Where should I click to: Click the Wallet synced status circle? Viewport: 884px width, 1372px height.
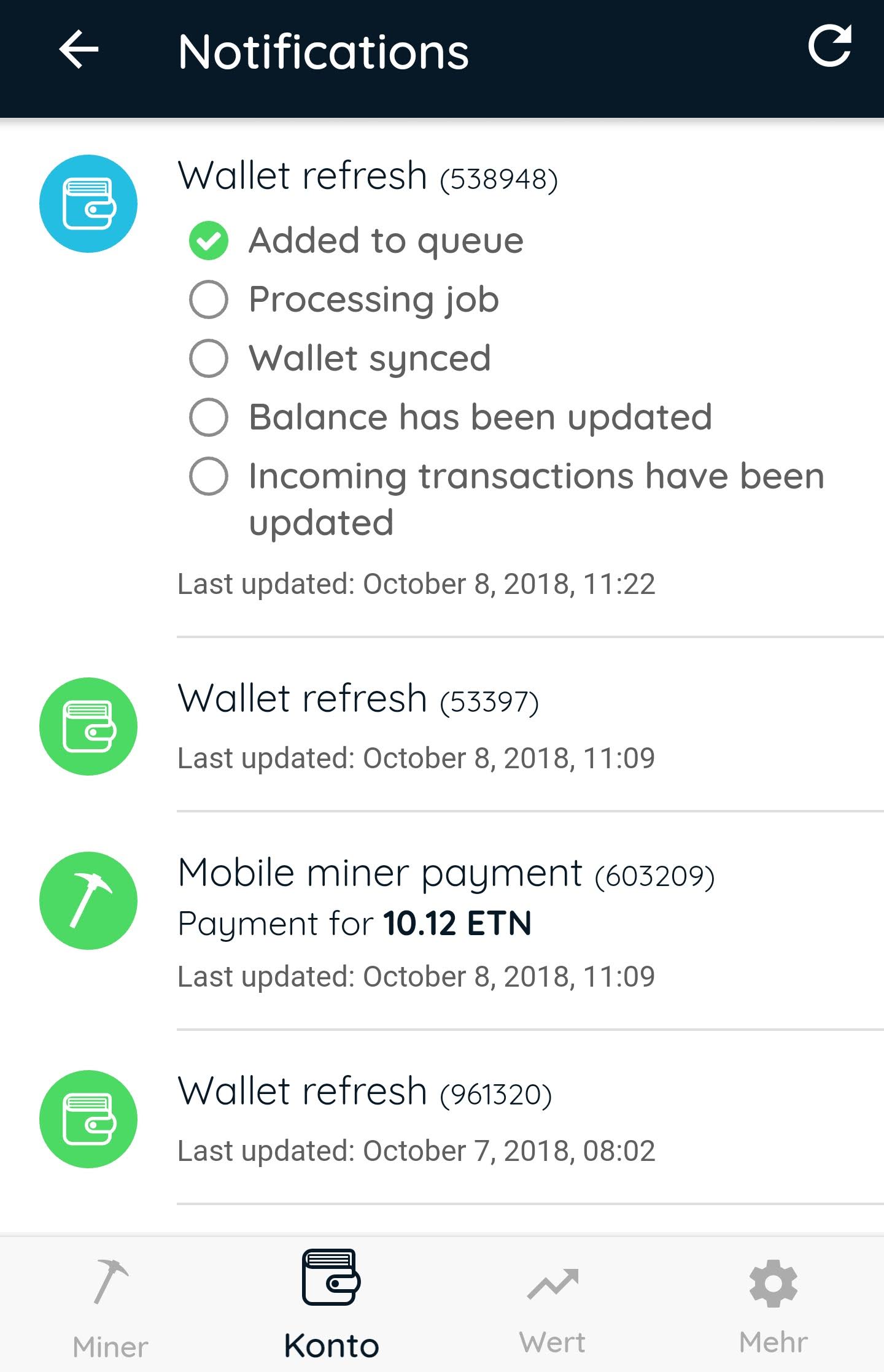coord(209,358)
